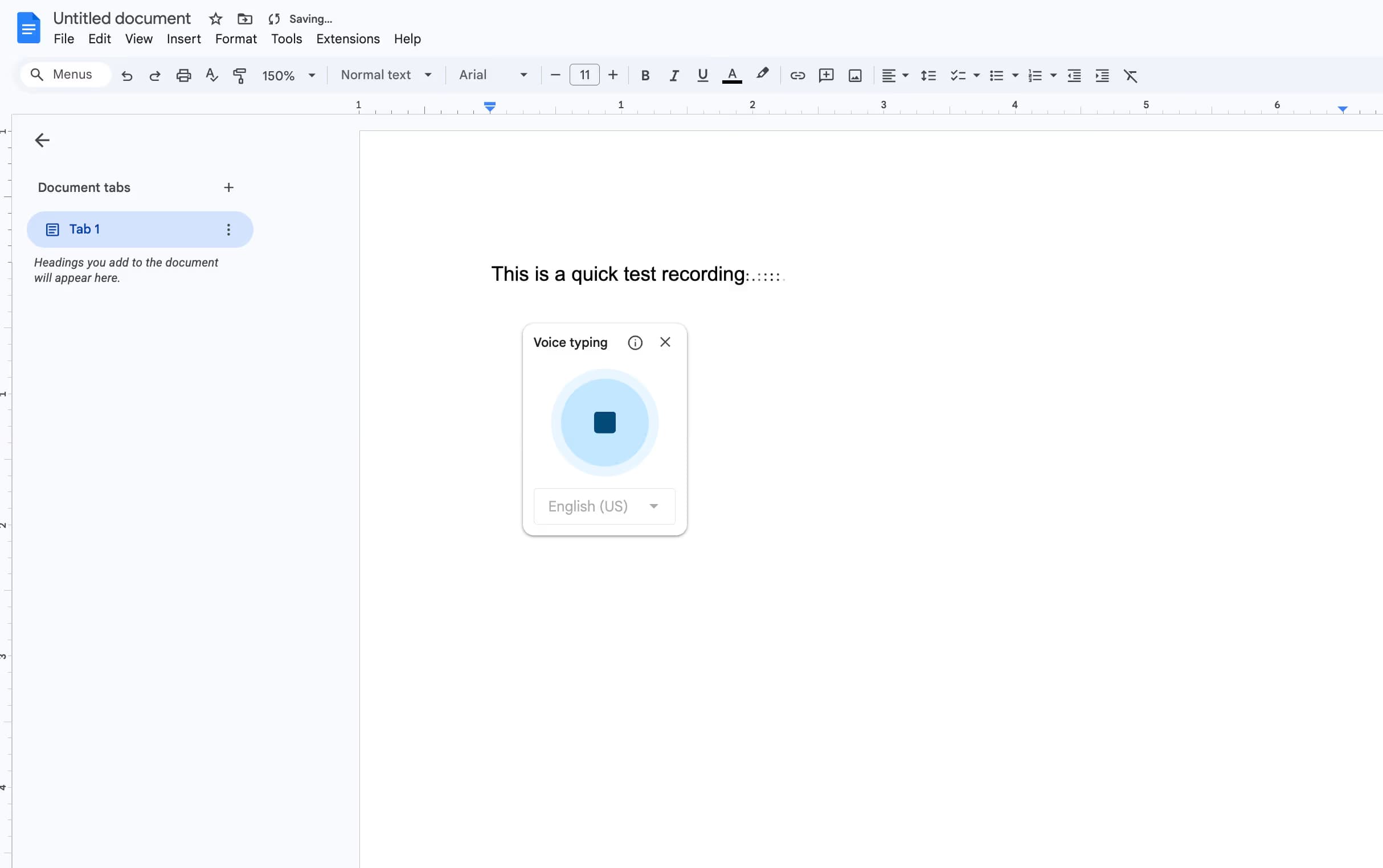The image size is (1383, 868).
Task: Increase font size with plus button
Action: pyautogui.click(x=613, y=75)
